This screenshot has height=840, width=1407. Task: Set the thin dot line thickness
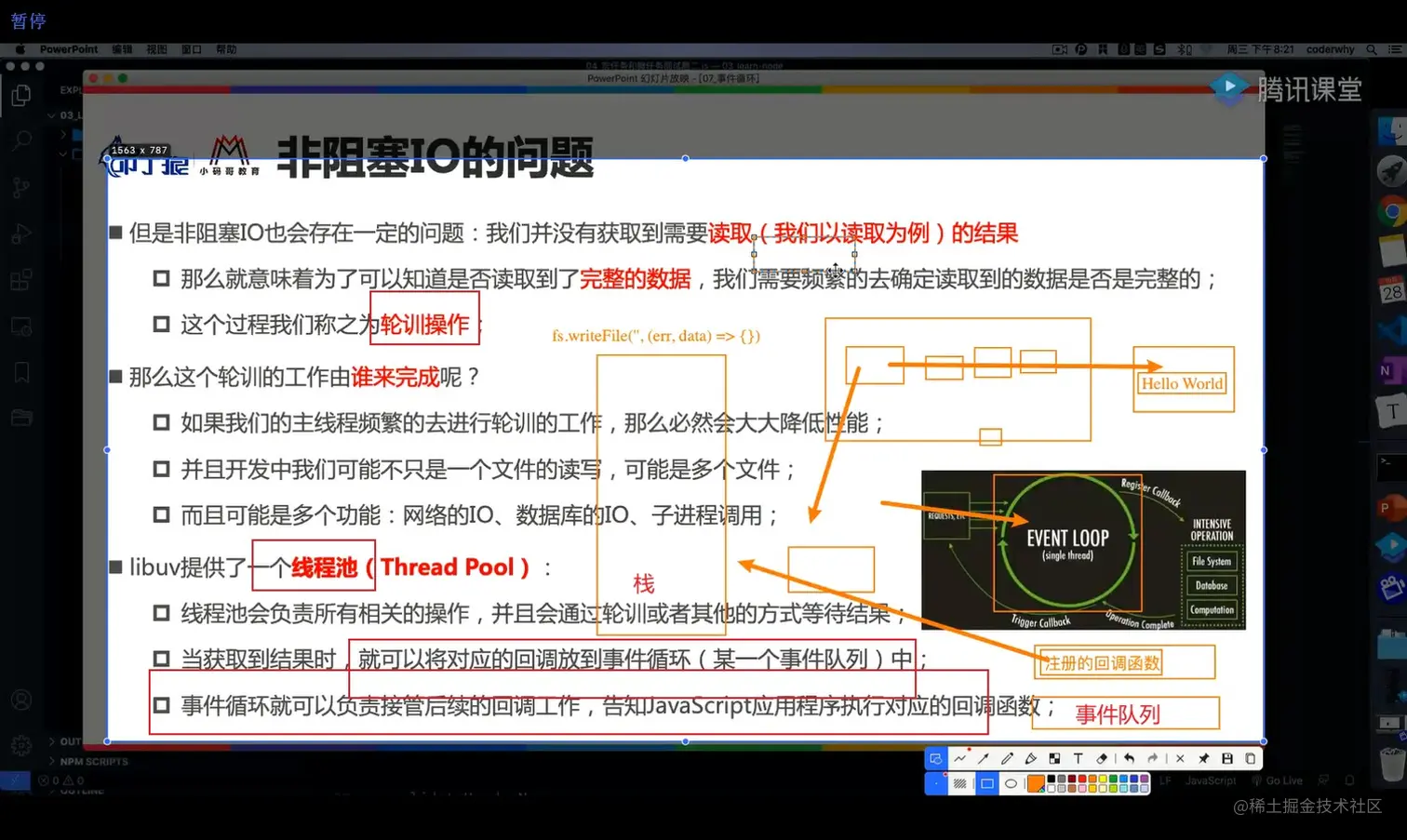936,783
